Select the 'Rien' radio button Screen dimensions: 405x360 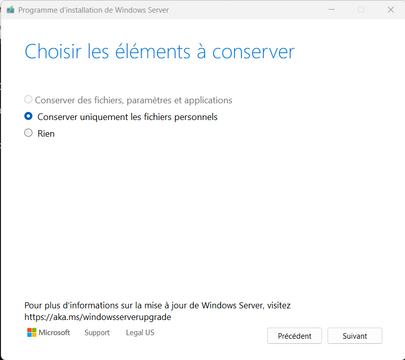coord(28,133)
